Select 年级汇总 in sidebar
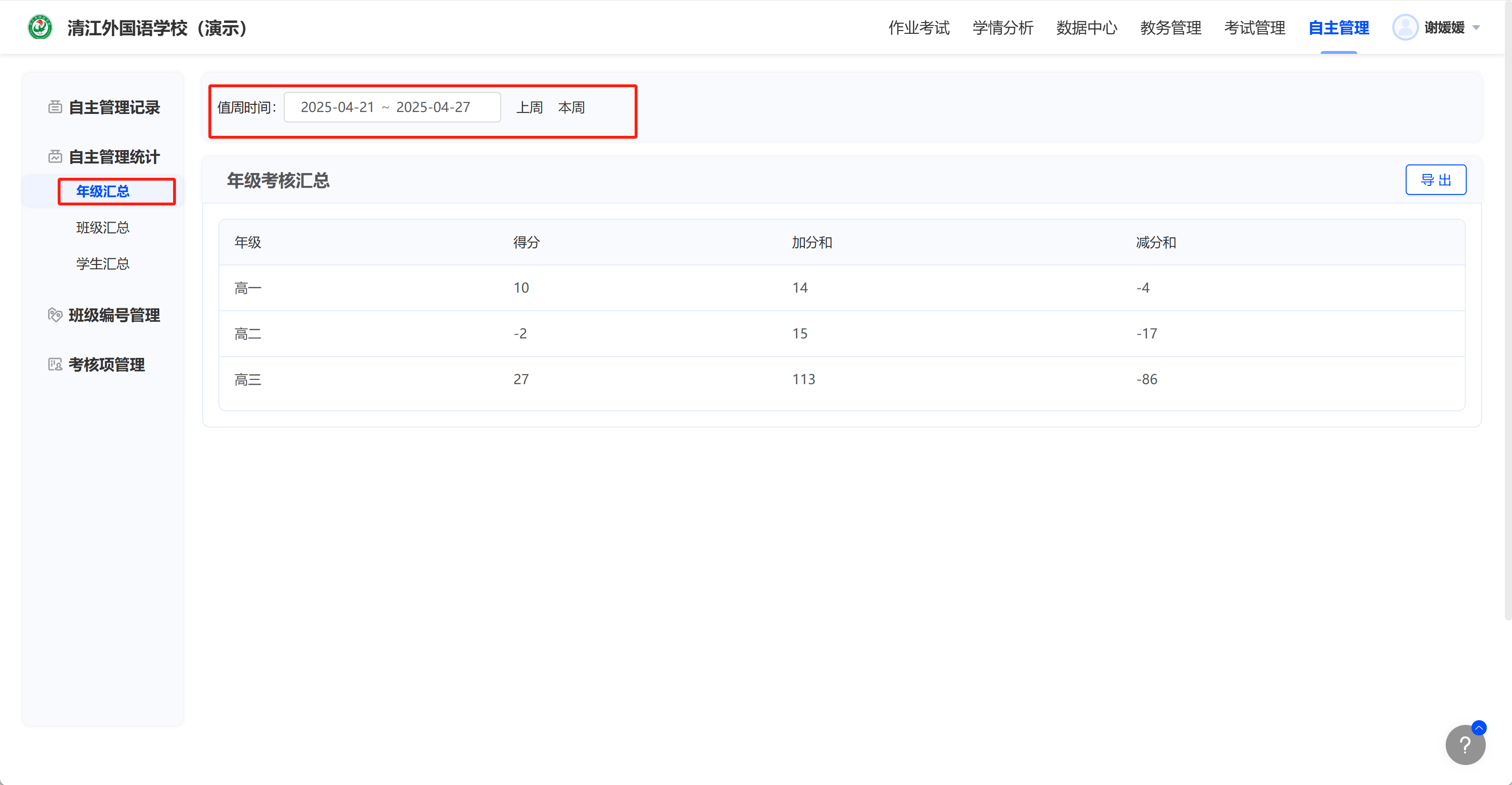Screen dimensions: 1512x785 pos(103,191)
